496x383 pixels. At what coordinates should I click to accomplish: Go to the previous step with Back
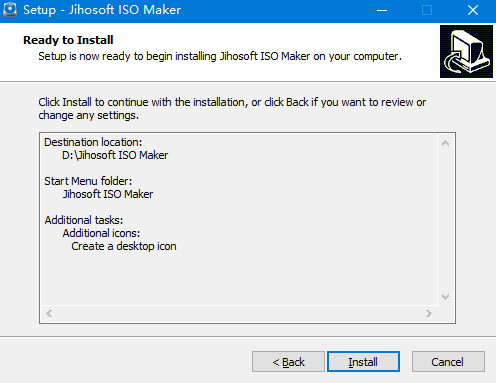[288, 362]
